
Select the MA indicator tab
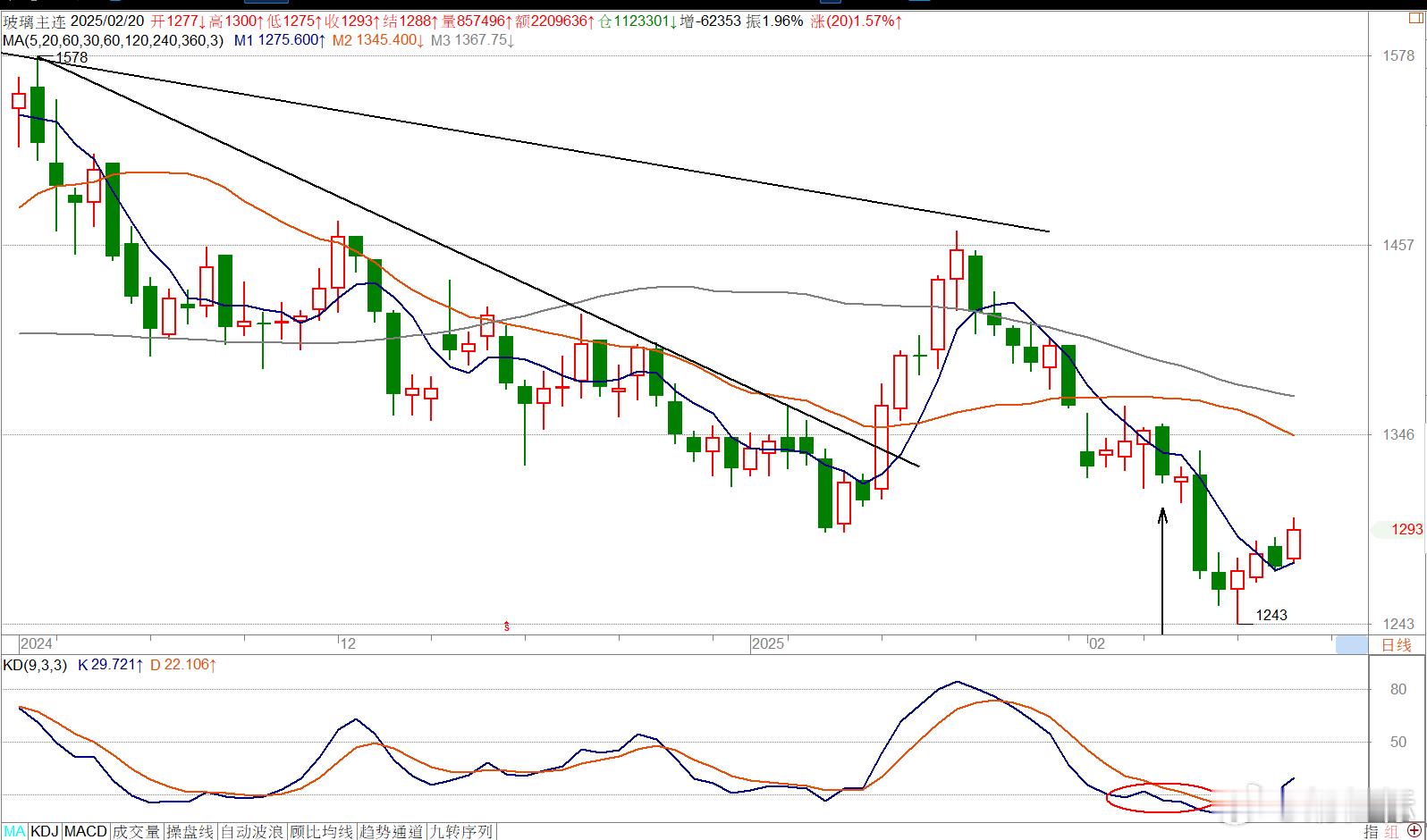(15, 832)
